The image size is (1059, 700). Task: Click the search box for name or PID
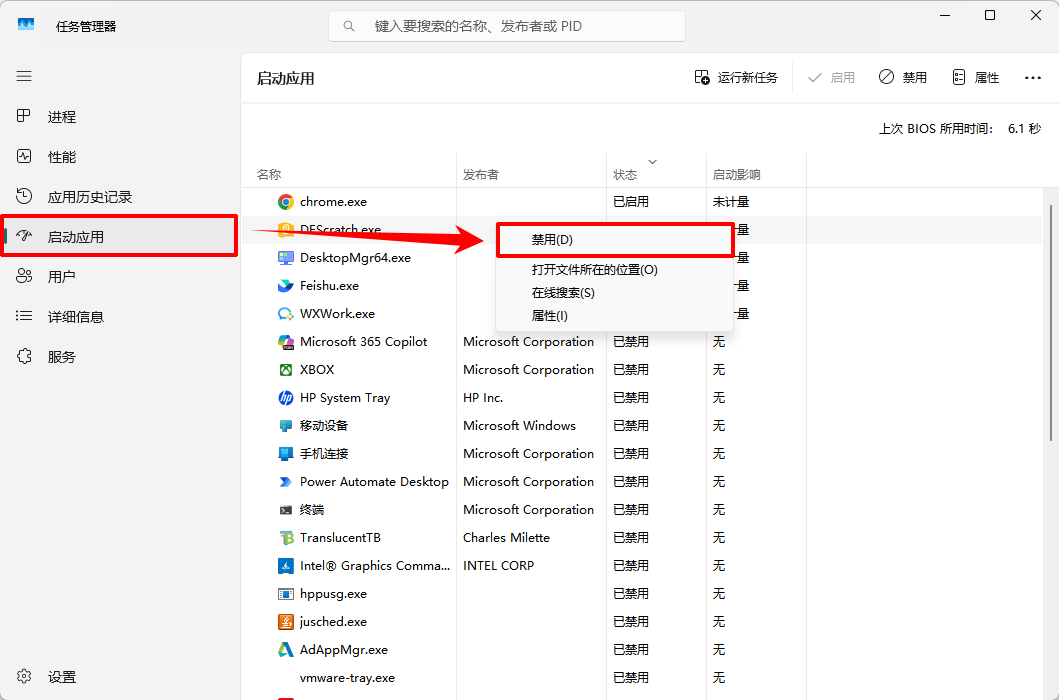click(x=507, y=26)
